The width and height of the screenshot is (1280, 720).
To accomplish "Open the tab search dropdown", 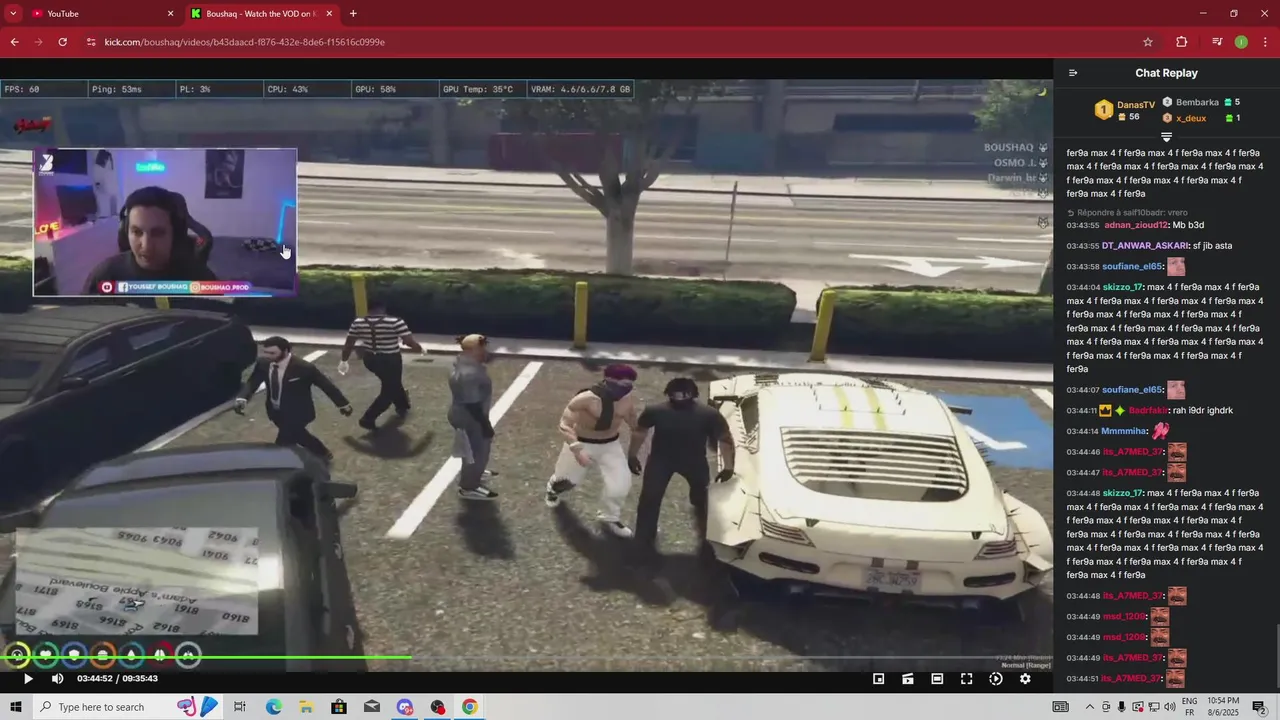I will click(x=13, y=14).
